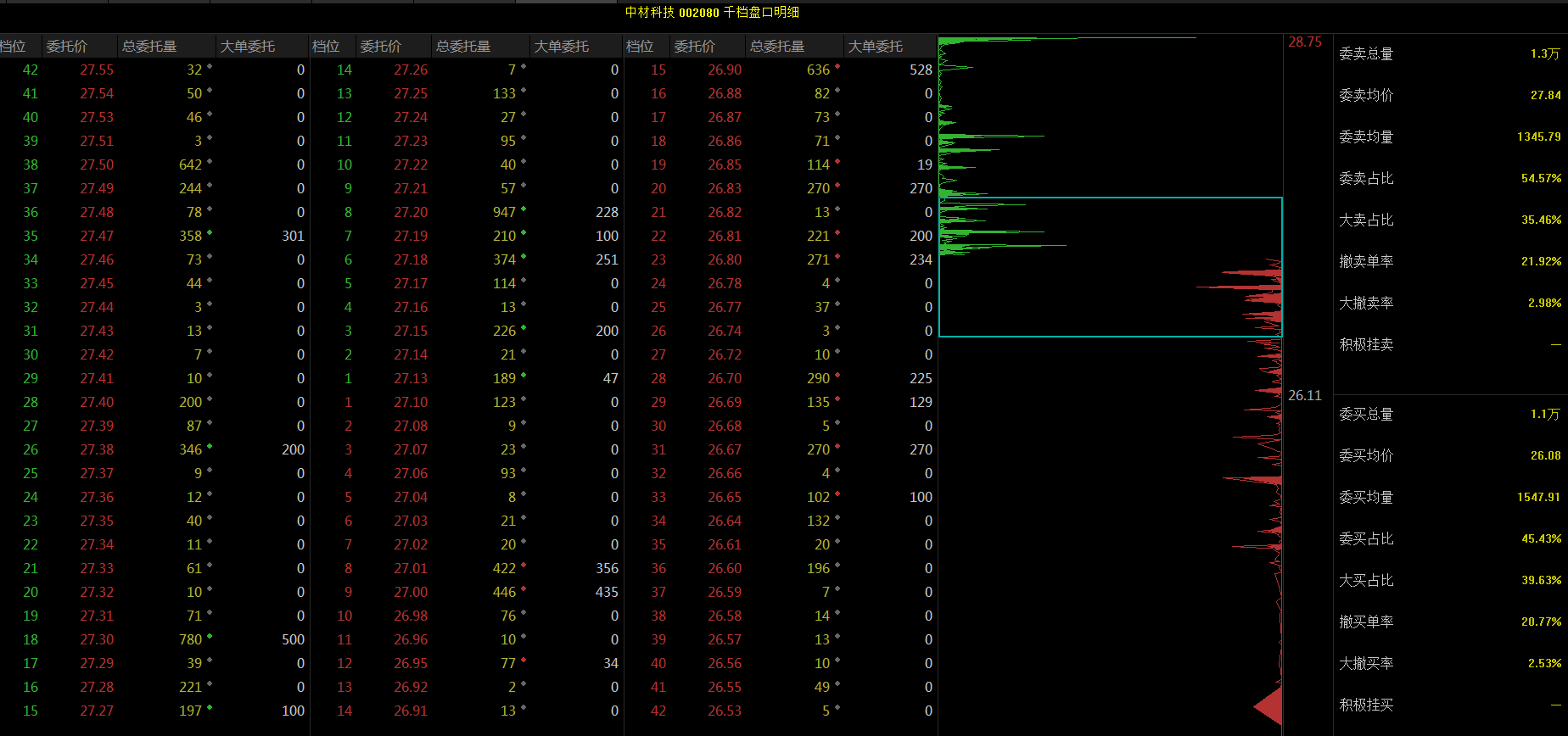The image size is (1568, 736).
Task: Select the 大买占比 value 39.63%
Action: [1541, 580]
